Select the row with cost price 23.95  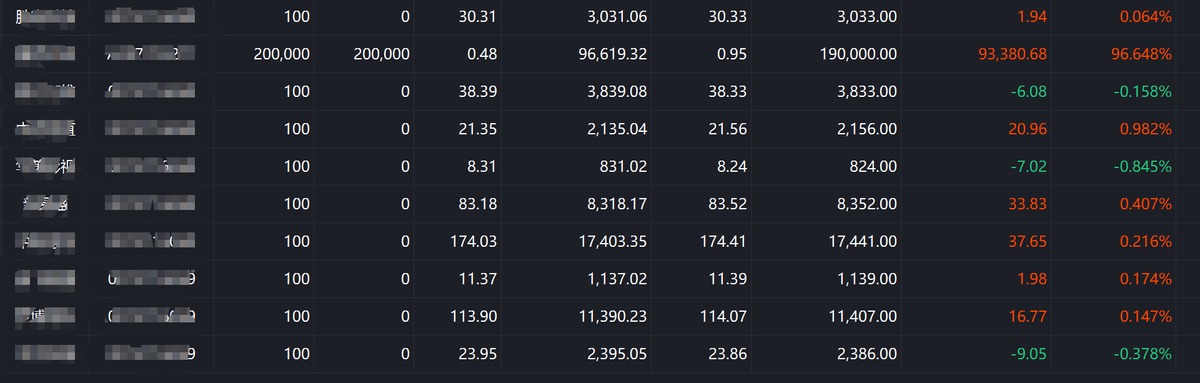pyautogui.click(x=600, y=354)
